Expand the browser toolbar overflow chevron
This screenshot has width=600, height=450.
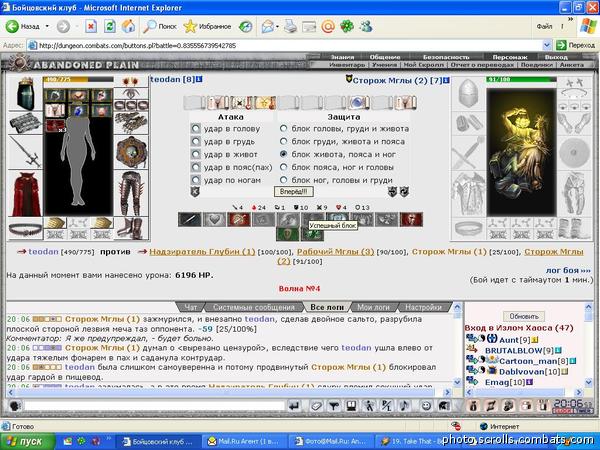[571, 19]
